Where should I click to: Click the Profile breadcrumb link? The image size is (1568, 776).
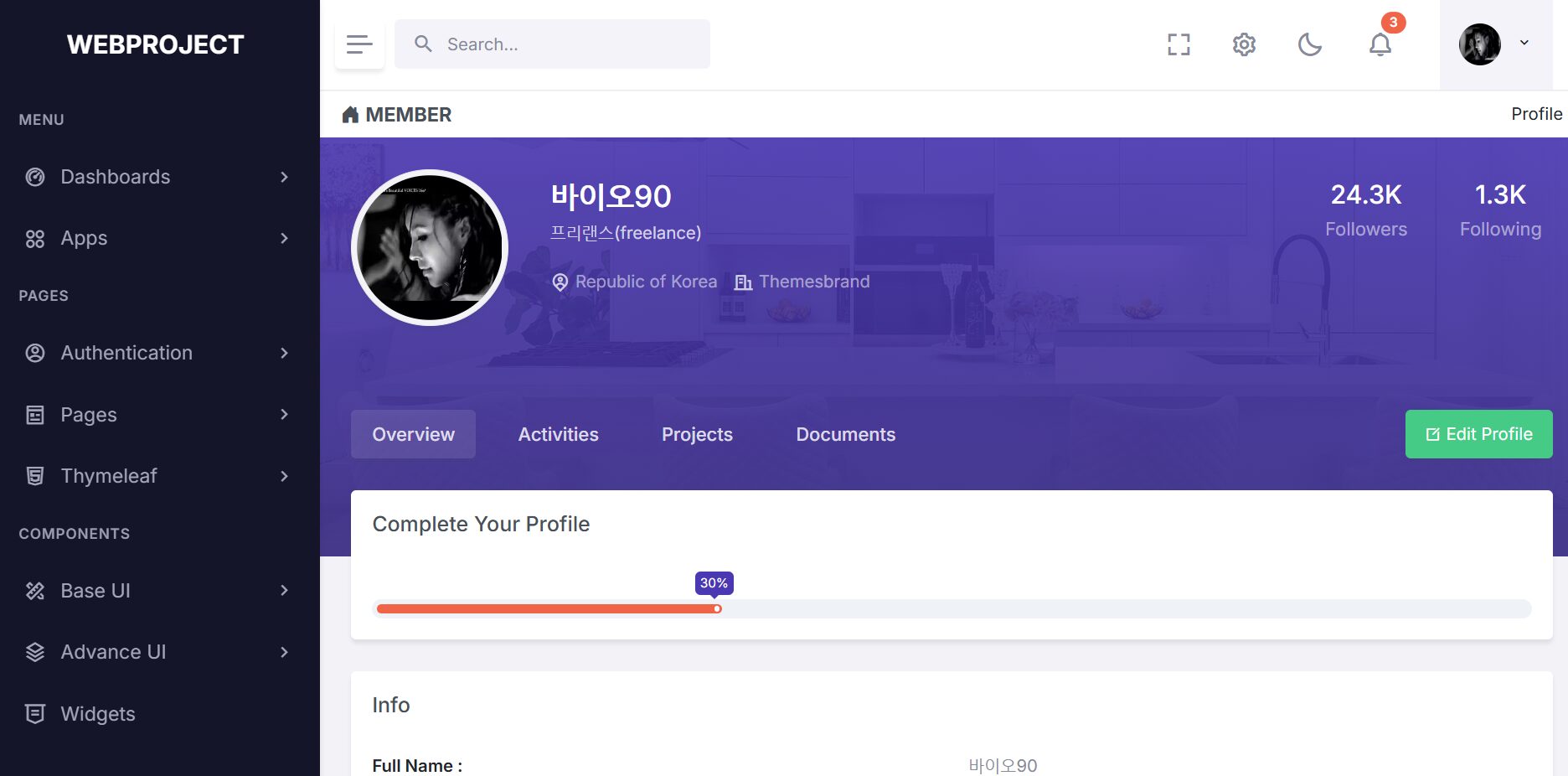tap(1536, 114)
